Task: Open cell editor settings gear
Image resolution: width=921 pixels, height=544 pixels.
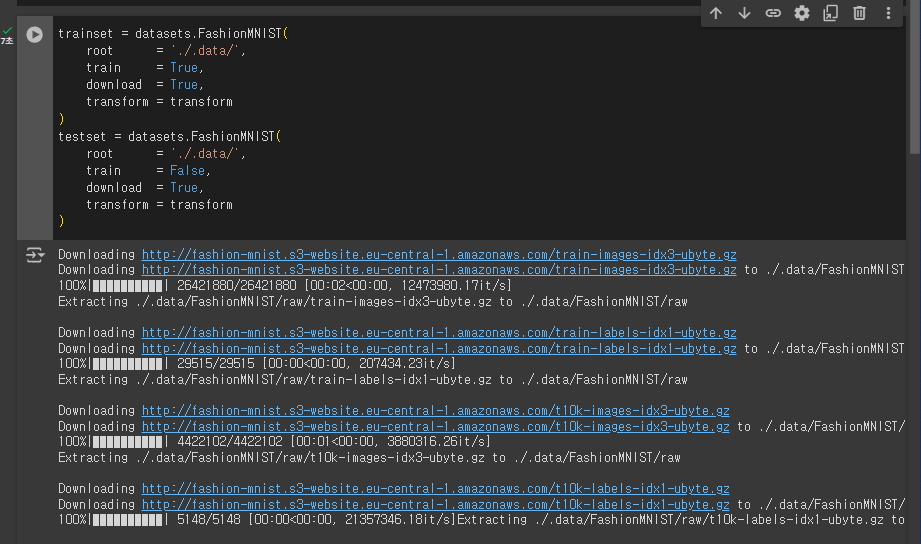Action: tap(802, 13)
